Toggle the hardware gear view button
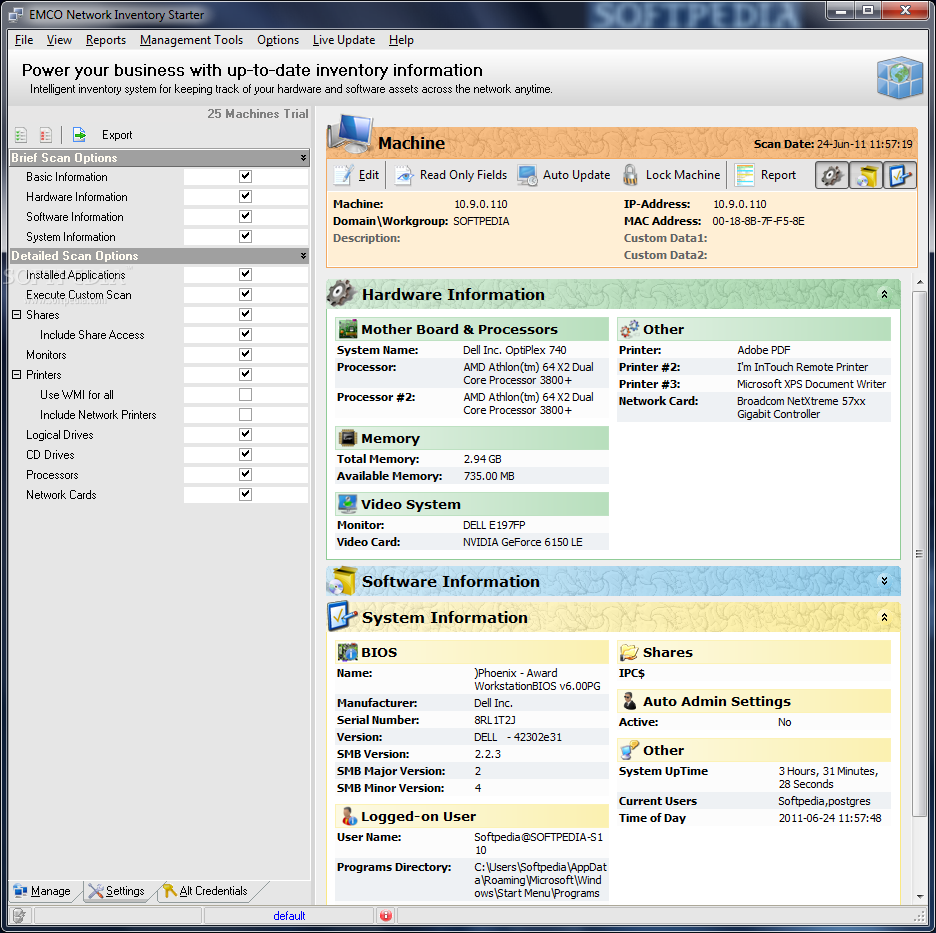The width and height of the screenshot is (936, 933). [832, 175]
